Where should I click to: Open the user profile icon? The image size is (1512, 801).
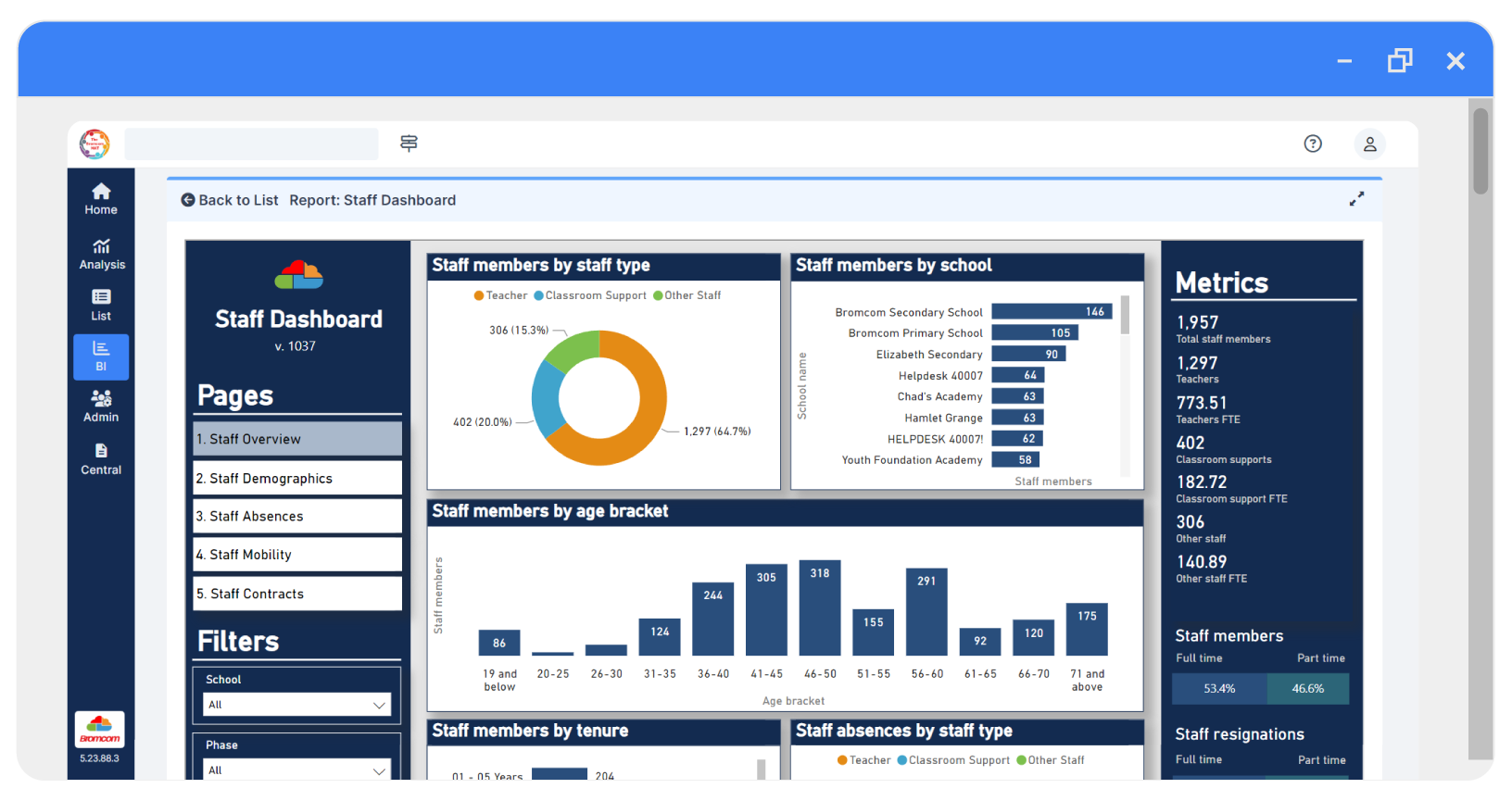pyautogui.click(x=1369, y=144)
